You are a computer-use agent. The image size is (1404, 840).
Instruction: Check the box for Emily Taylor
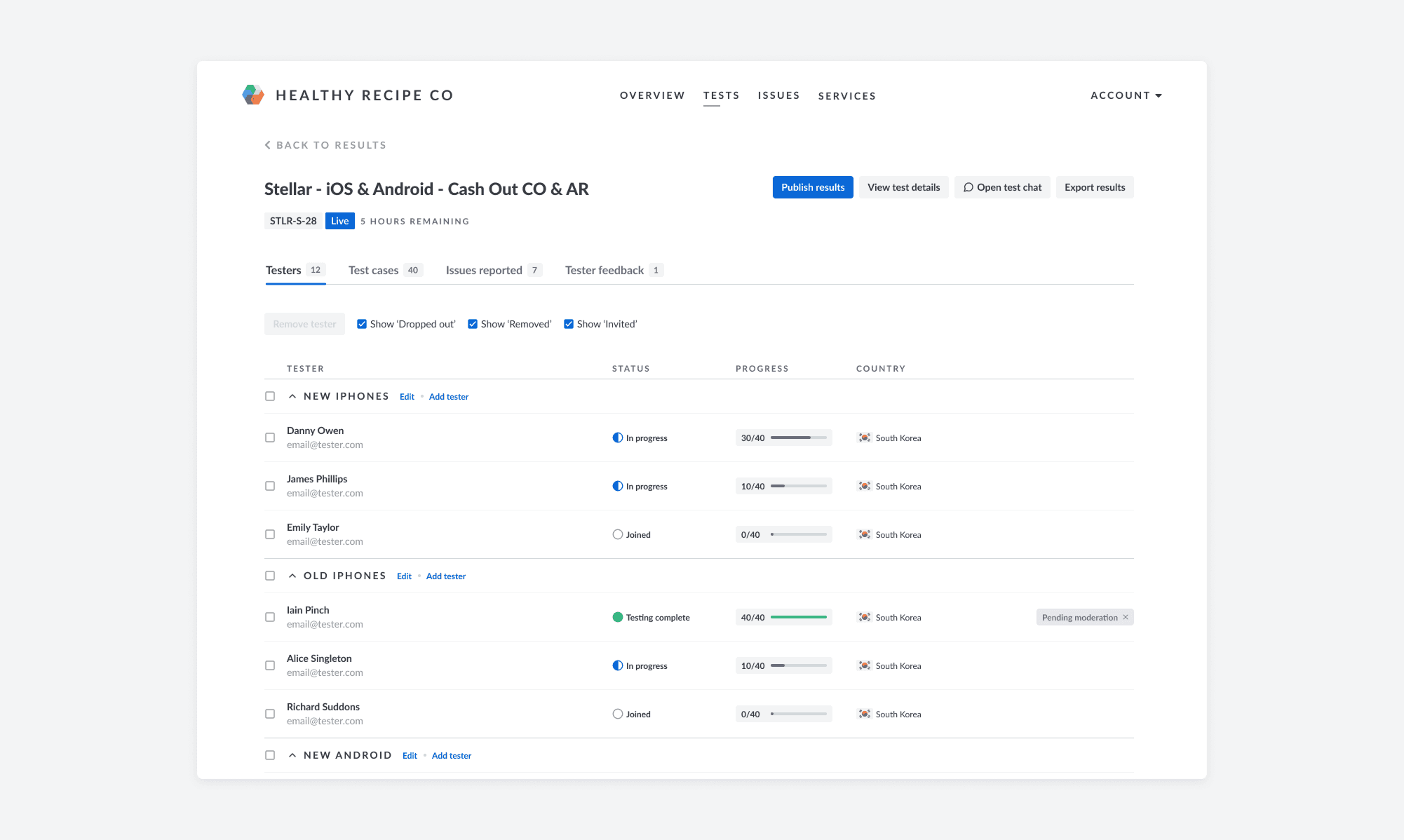click(270, 534)
